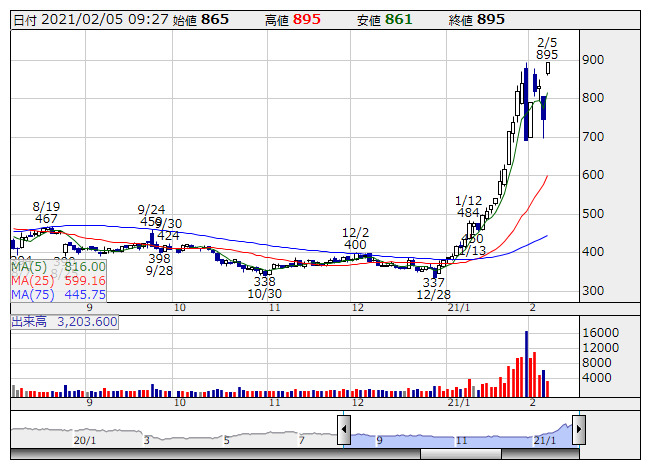Select the MA(5) legend entry
Image resolution: width=653 pixels, height=470 pixels.
58,267
